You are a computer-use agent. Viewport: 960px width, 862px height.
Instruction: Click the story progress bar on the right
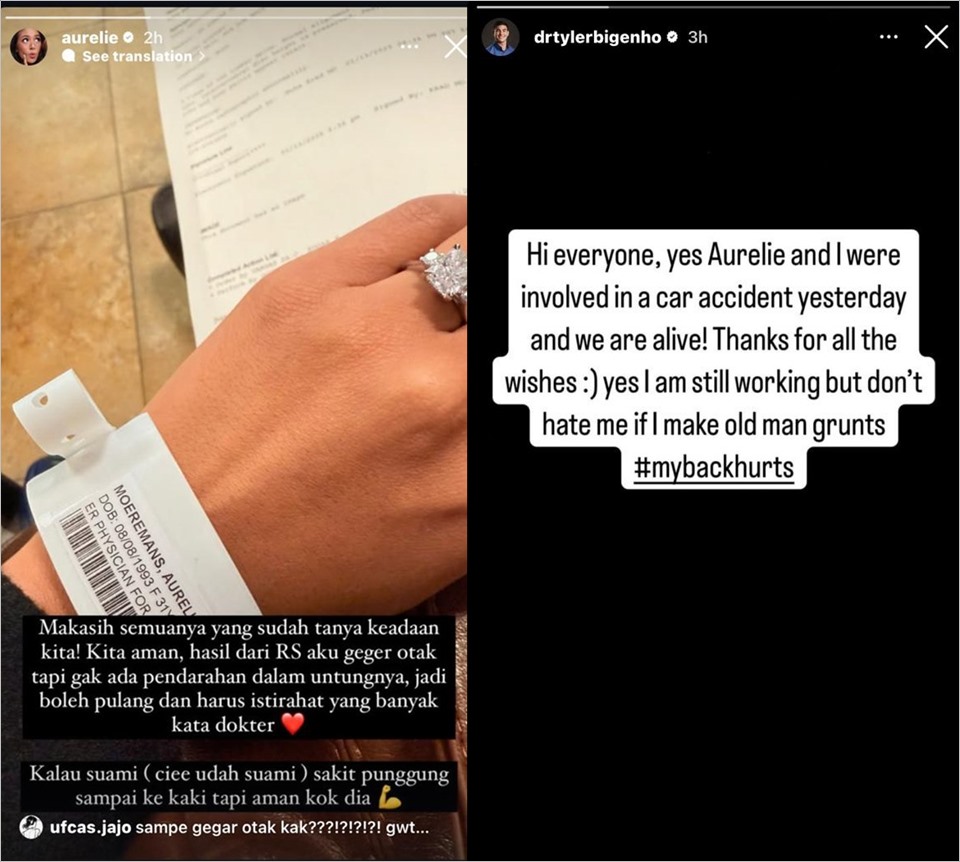click(713, 7)
